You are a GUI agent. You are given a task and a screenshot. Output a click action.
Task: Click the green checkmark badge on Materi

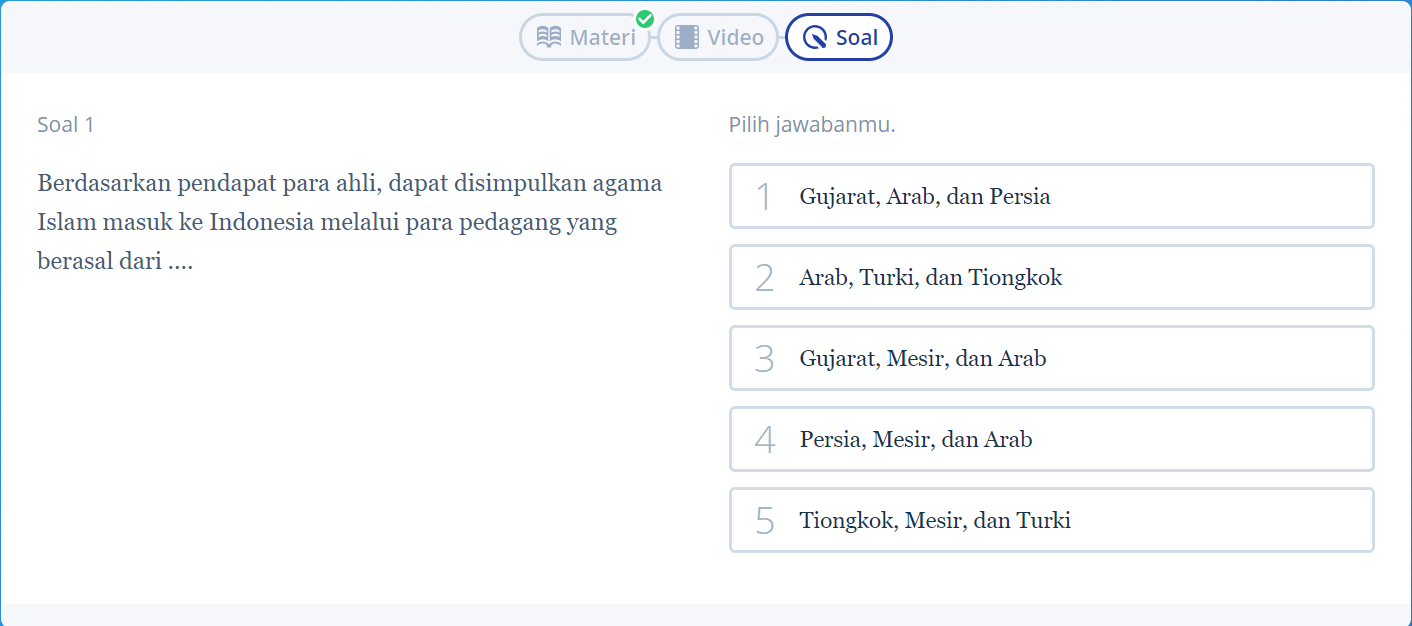coord(645,19)
